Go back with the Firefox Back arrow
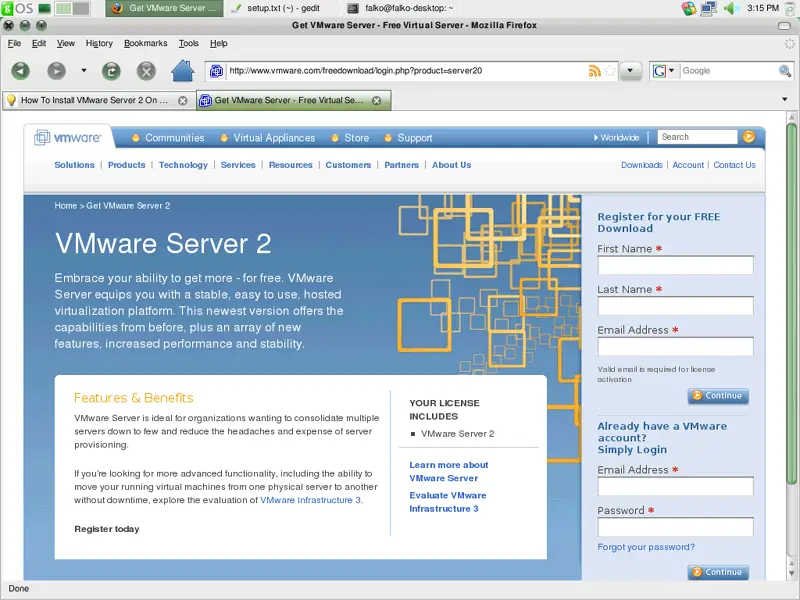This screenshot has width=800, height=600. point(20,70)
